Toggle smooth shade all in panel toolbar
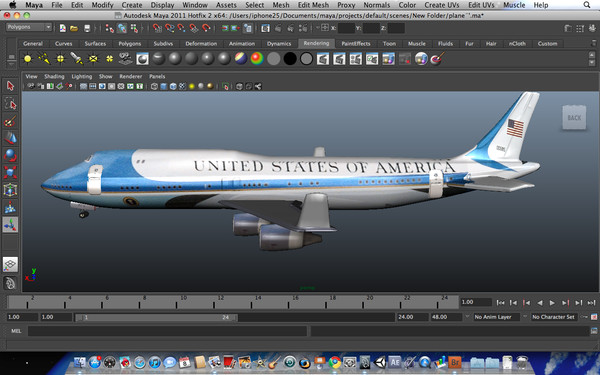Image resolution: width=600 pixels, height=375 pixels. click(163, 86)
